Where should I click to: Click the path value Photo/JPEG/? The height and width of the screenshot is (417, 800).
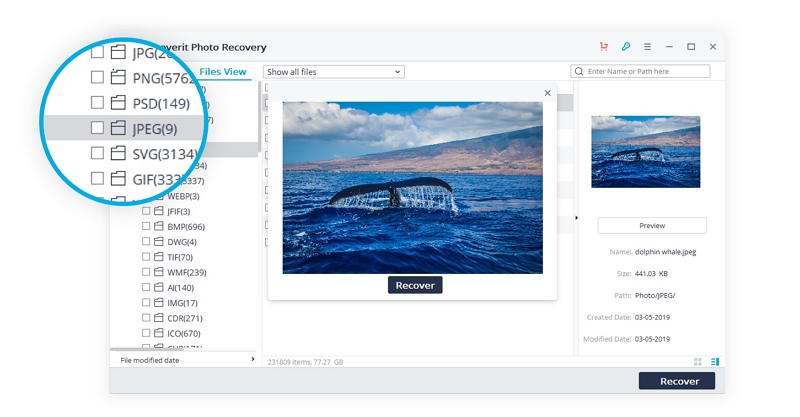pos(655,296)
